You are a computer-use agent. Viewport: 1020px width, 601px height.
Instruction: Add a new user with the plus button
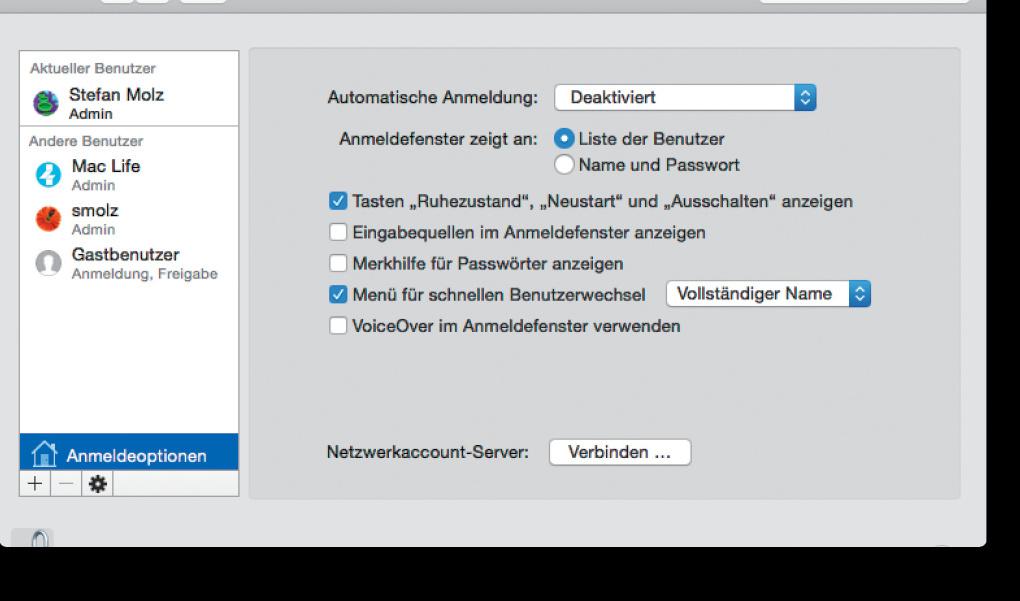pyautogui.click(x=35, y=483)
